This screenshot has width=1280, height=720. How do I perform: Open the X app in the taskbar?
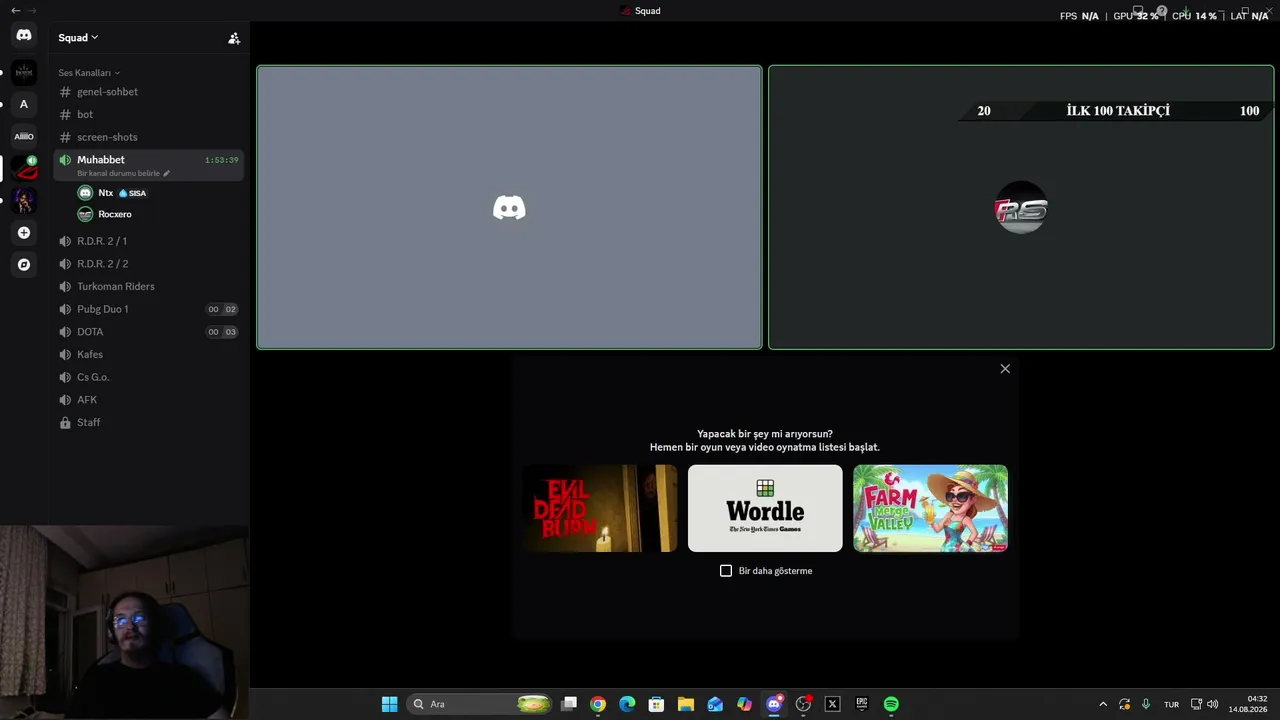click(x=832, y=704)
